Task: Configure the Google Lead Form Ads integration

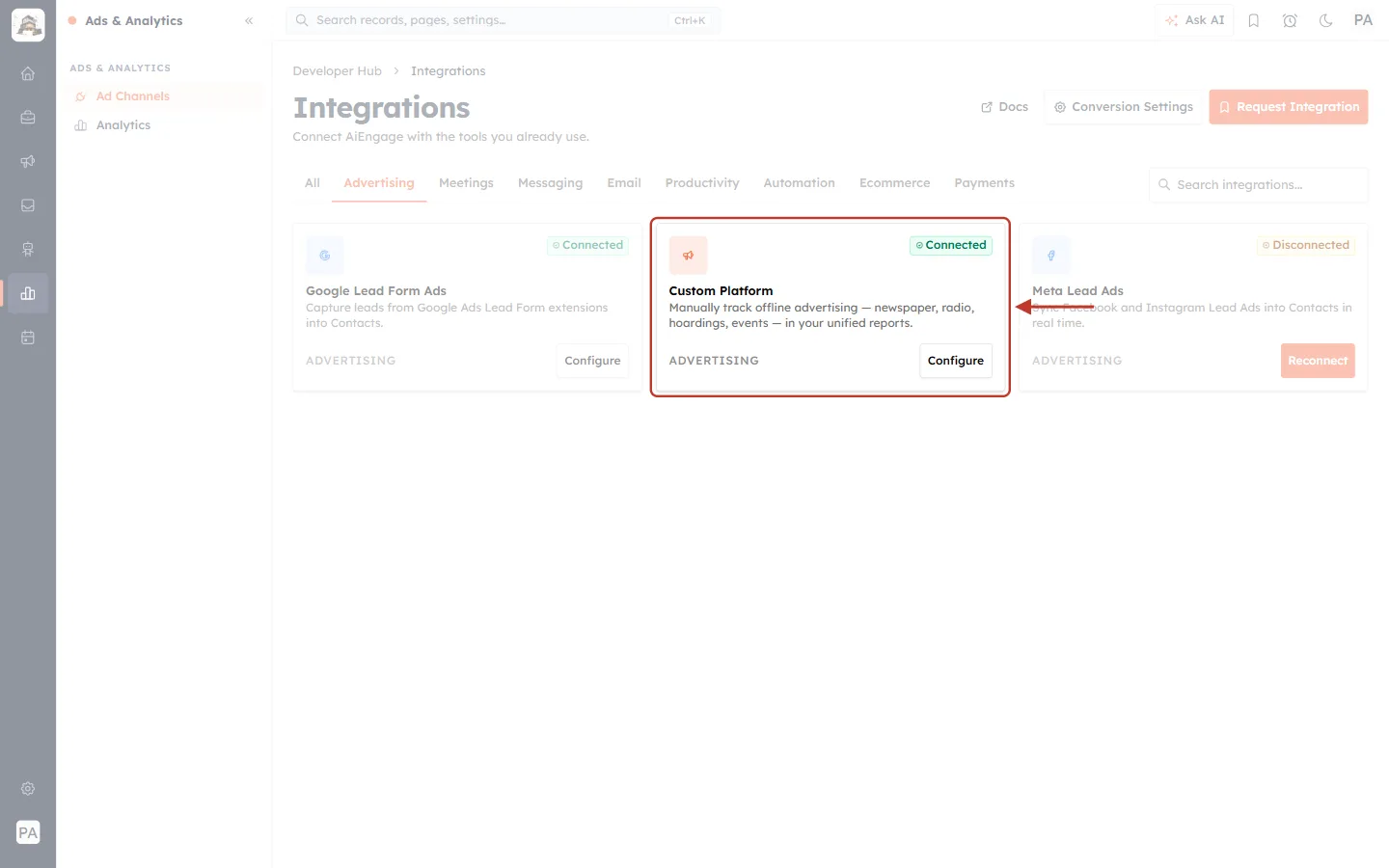Action: point(592,361)
